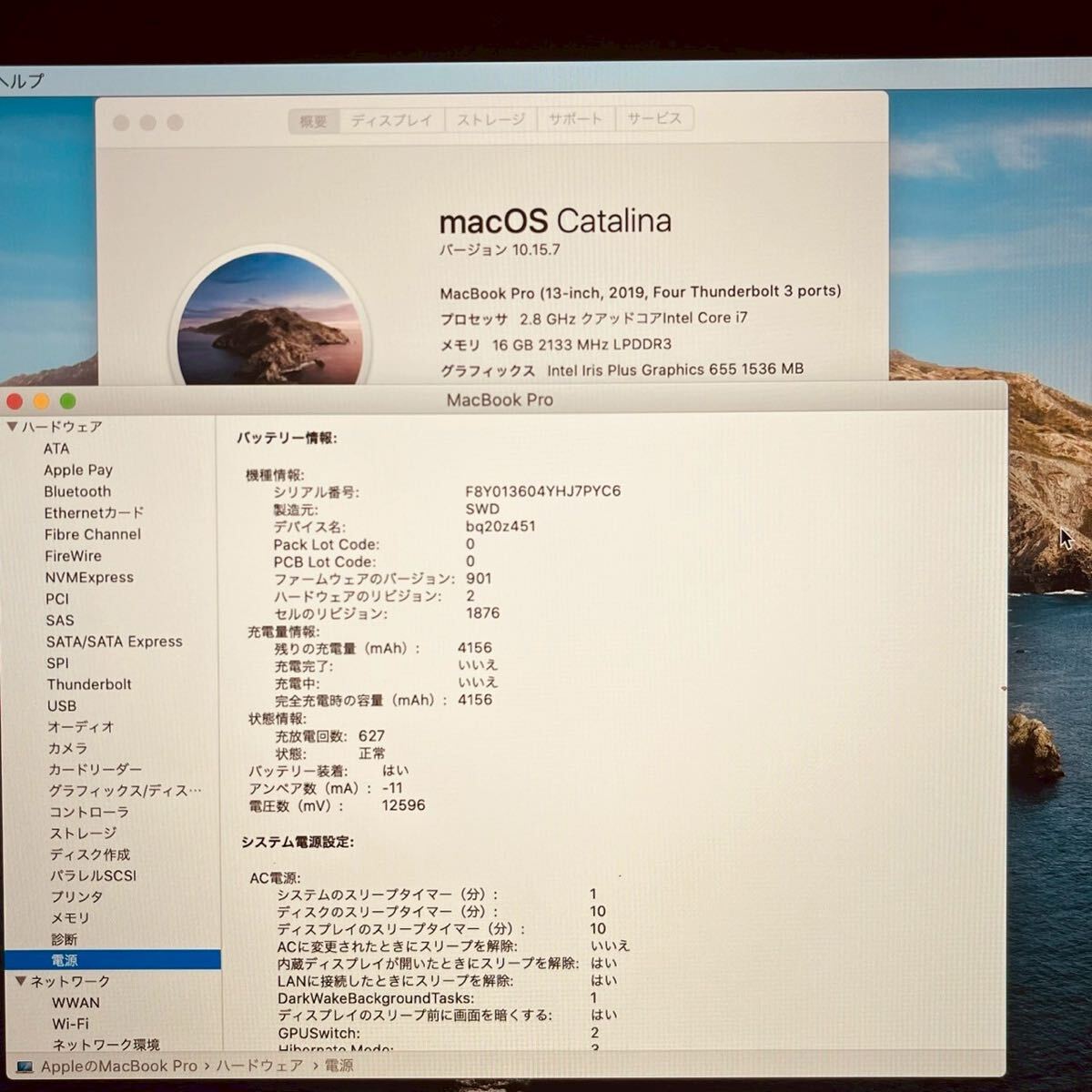Image resolution: width=1092 pixels, height=1092 pixels.
Task: Click 電源 in the bottom path bar
Action: (339, 1066)
